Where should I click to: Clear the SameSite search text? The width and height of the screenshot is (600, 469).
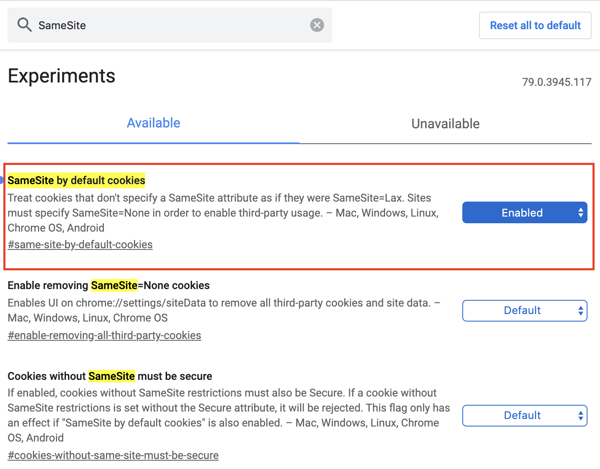coord(317,25)
